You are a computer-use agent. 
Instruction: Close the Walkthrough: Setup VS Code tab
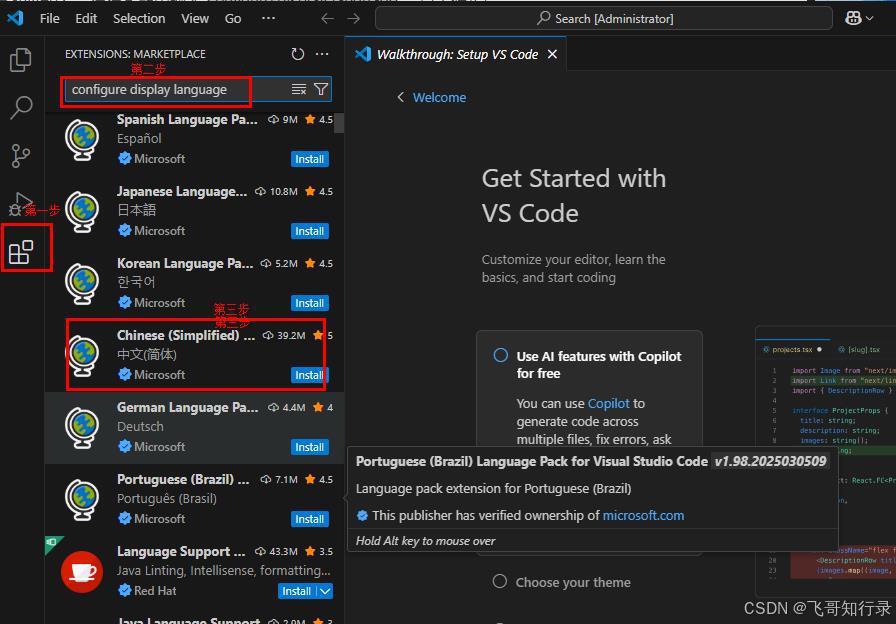(552, 54)
